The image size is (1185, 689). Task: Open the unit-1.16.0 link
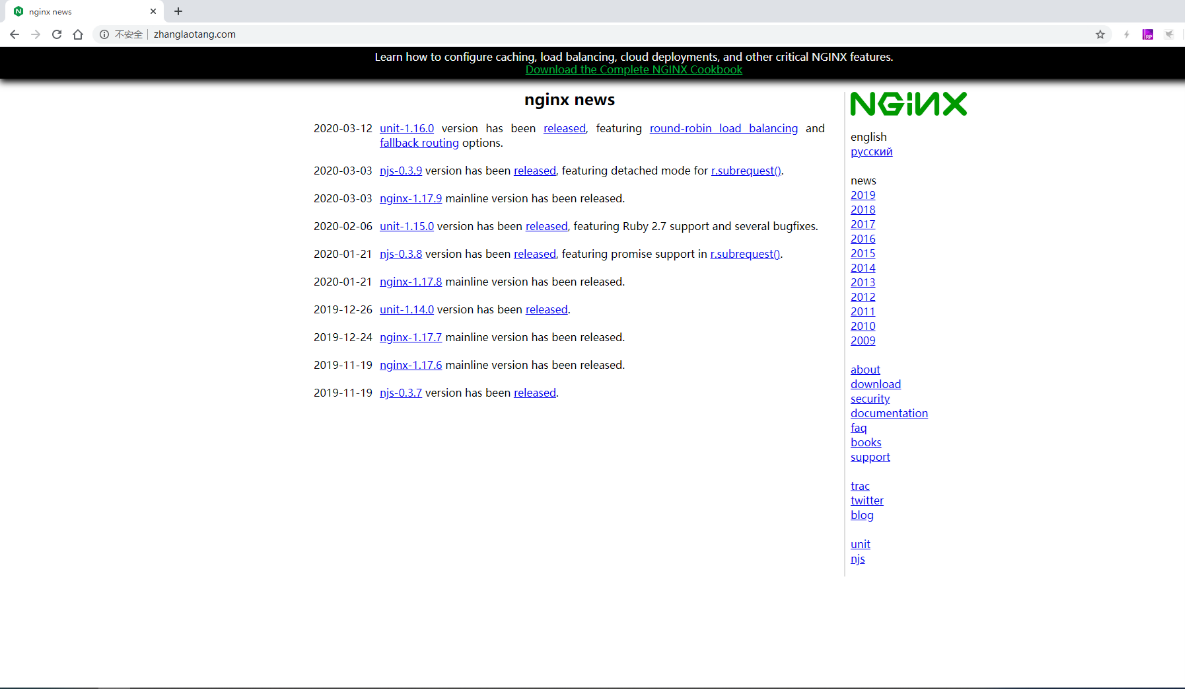pyautogui.click(x=407, y=128)
